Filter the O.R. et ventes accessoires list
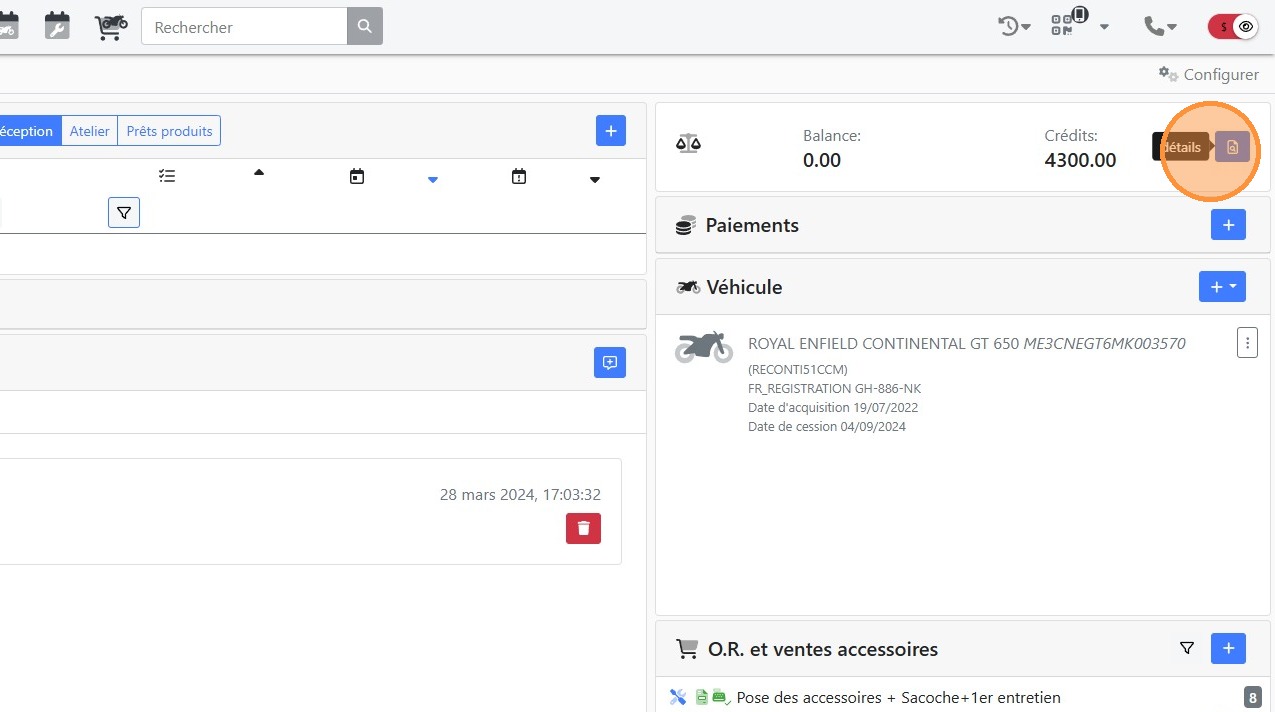 pyautogui.click(x=1187, y=649)
